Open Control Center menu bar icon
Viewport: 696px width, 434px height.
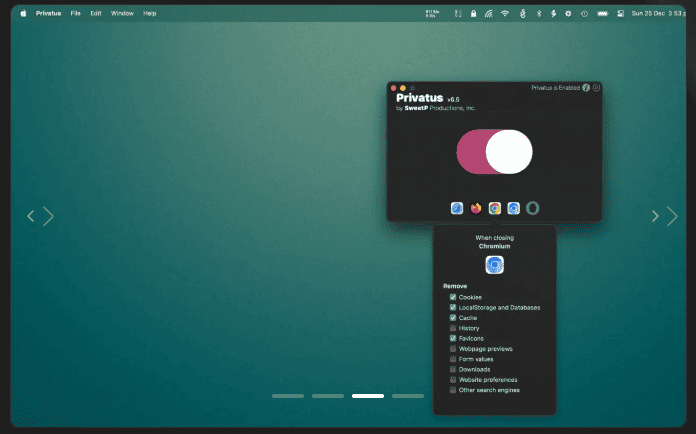(621, 14)
